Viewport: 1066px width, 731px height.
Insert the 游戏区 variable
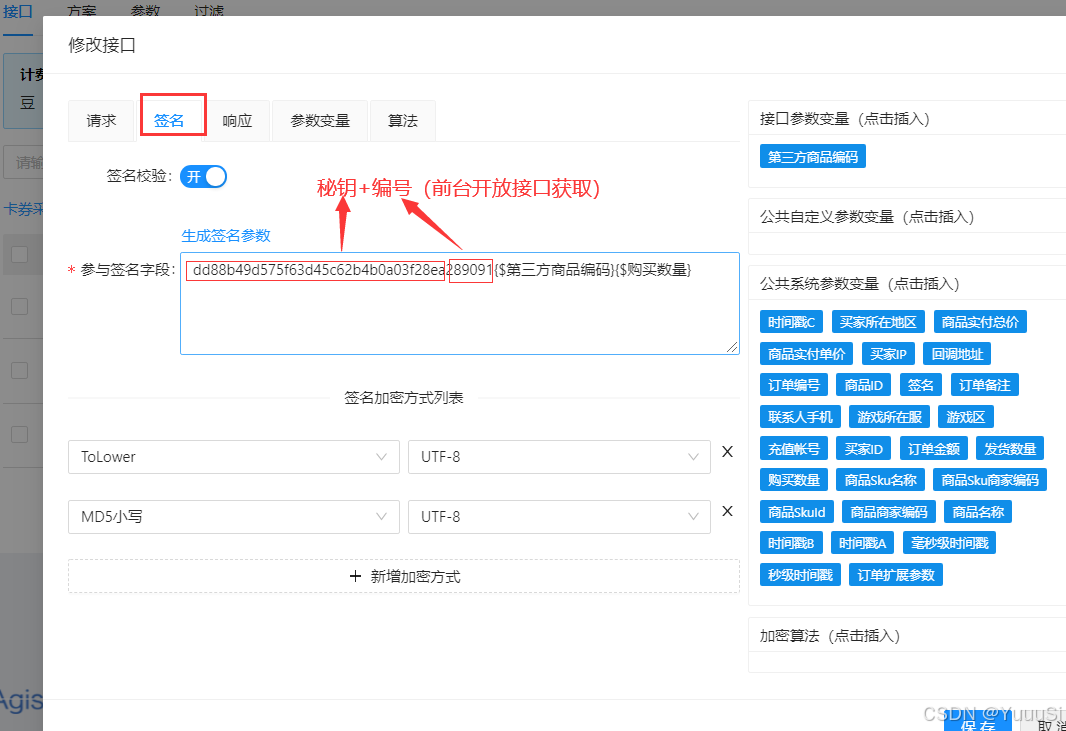[x=965, y=417]
